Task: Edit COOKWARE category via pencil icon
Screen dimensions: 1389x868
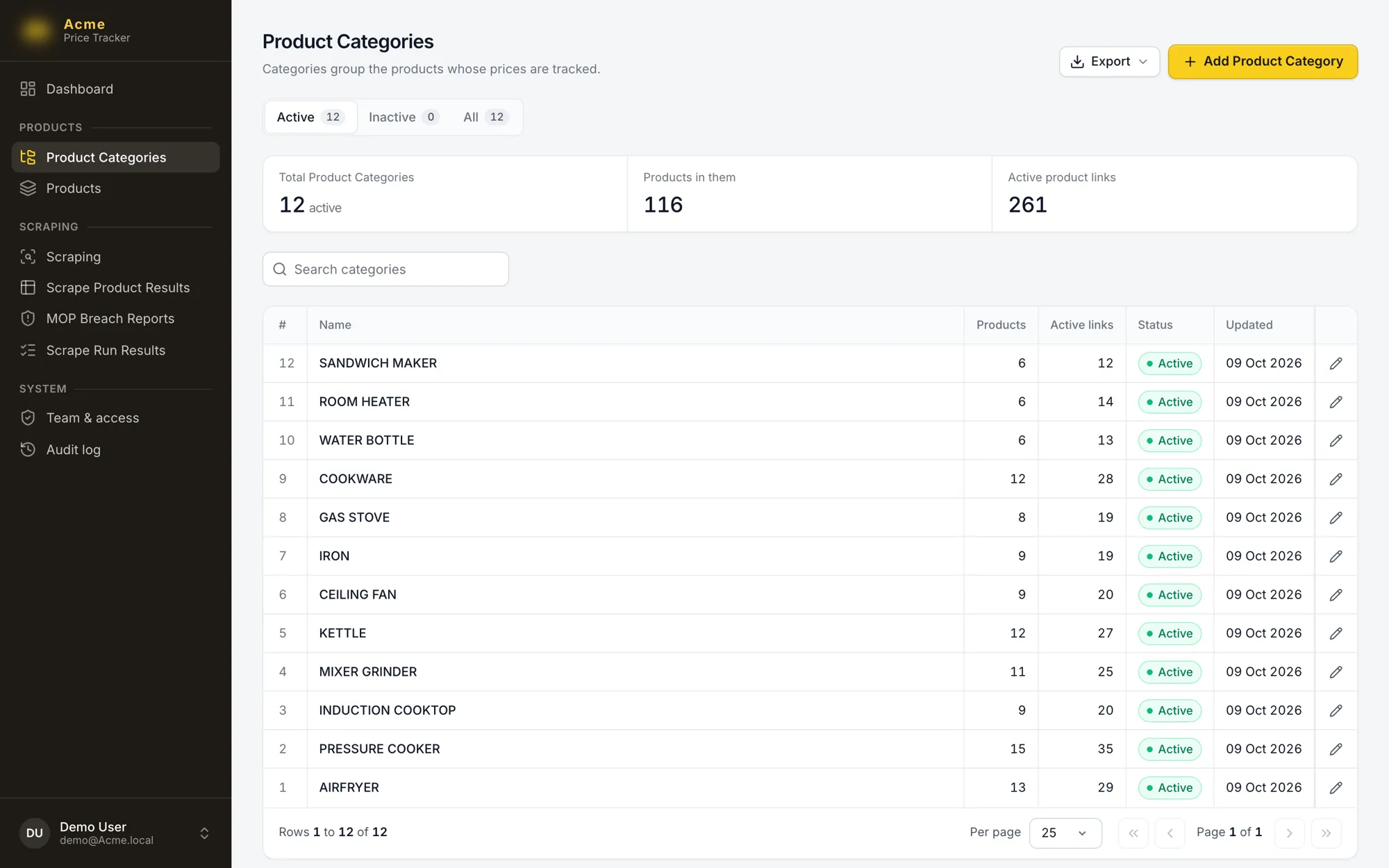Action: pos(1336,479)
